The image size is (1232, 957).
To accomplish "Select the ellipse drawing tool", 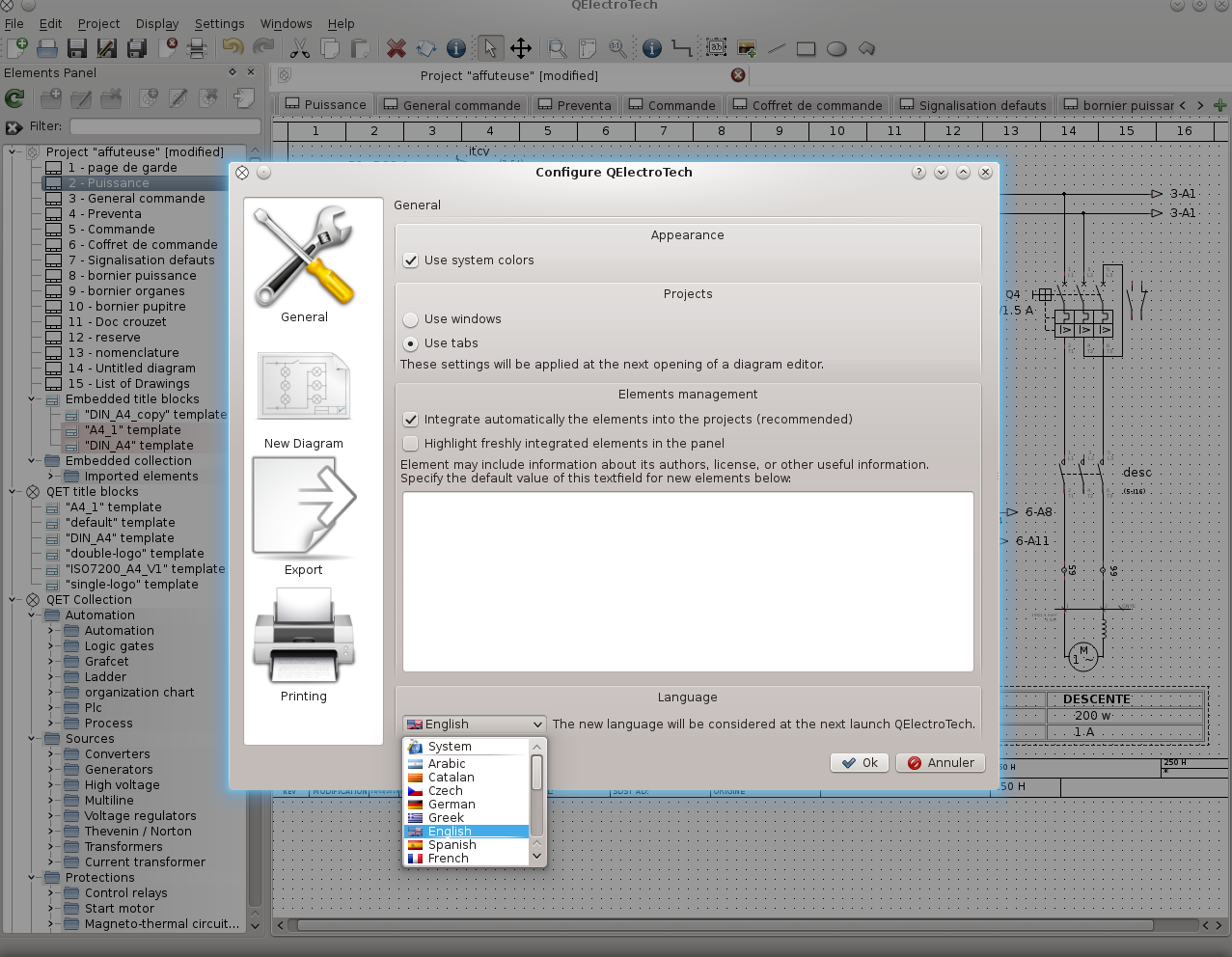I will coord(836,48).
